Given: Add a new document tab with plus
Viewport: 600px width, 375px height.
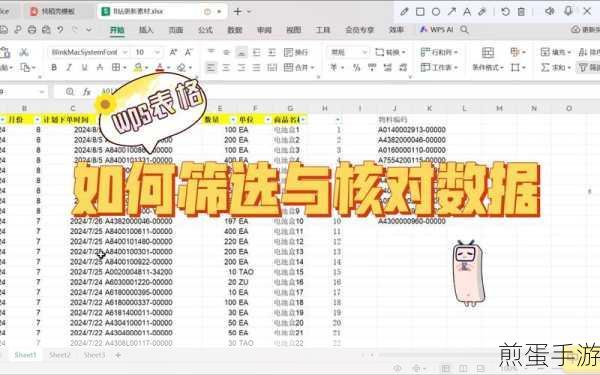Looking at the screenshot, I should point(238,11).
